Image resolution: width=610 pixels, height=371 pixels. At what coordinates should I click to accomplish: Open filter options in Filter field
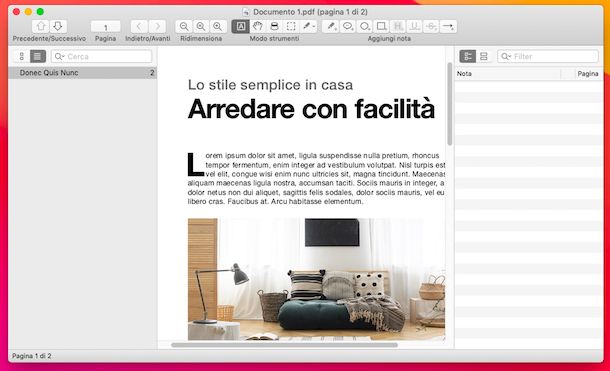pyautogui.click(x=506, y=57)
